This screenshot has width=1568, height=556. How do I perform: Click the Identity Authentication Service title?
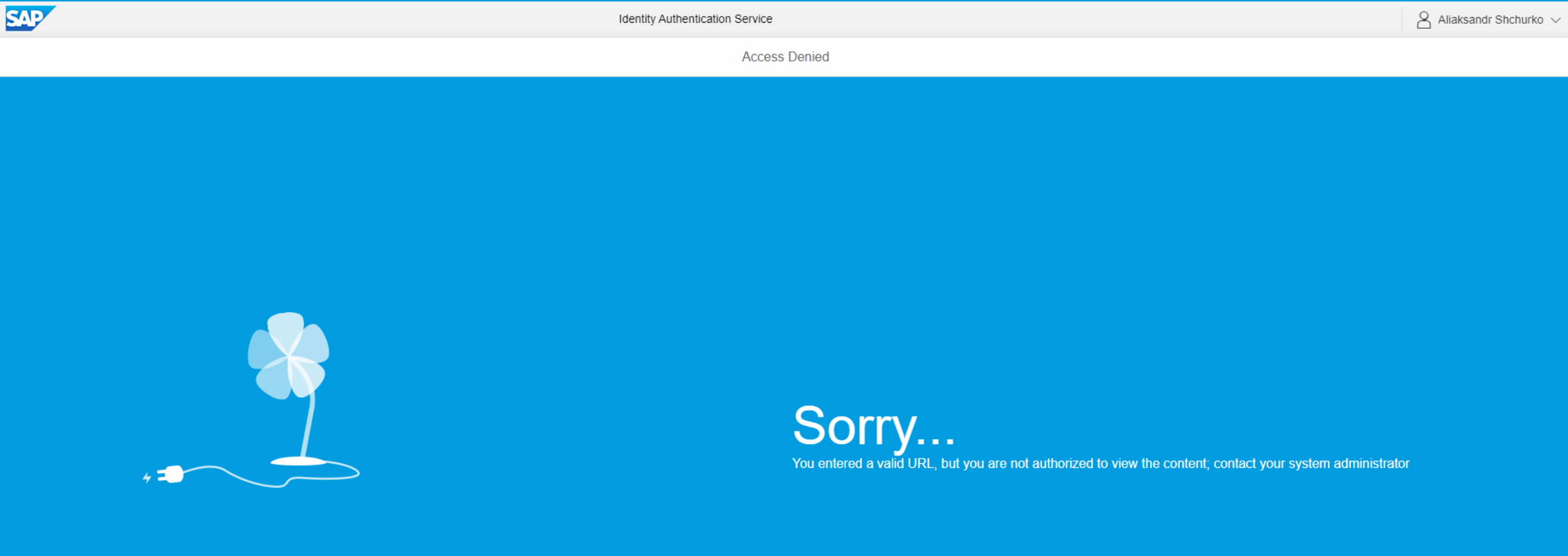coord(695,19)
